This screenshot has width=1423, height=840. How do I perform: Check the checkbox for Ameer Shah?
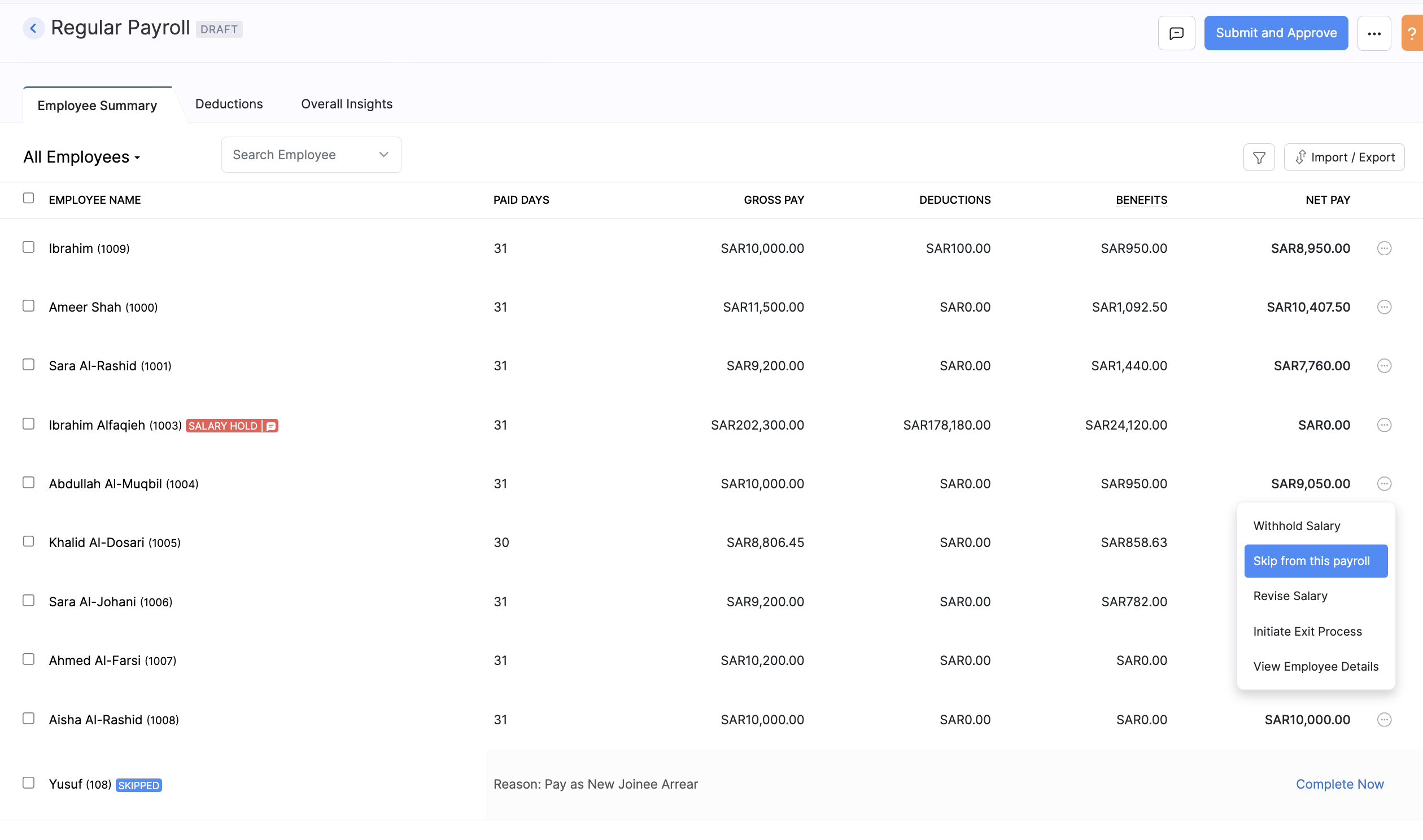(29, 306)
